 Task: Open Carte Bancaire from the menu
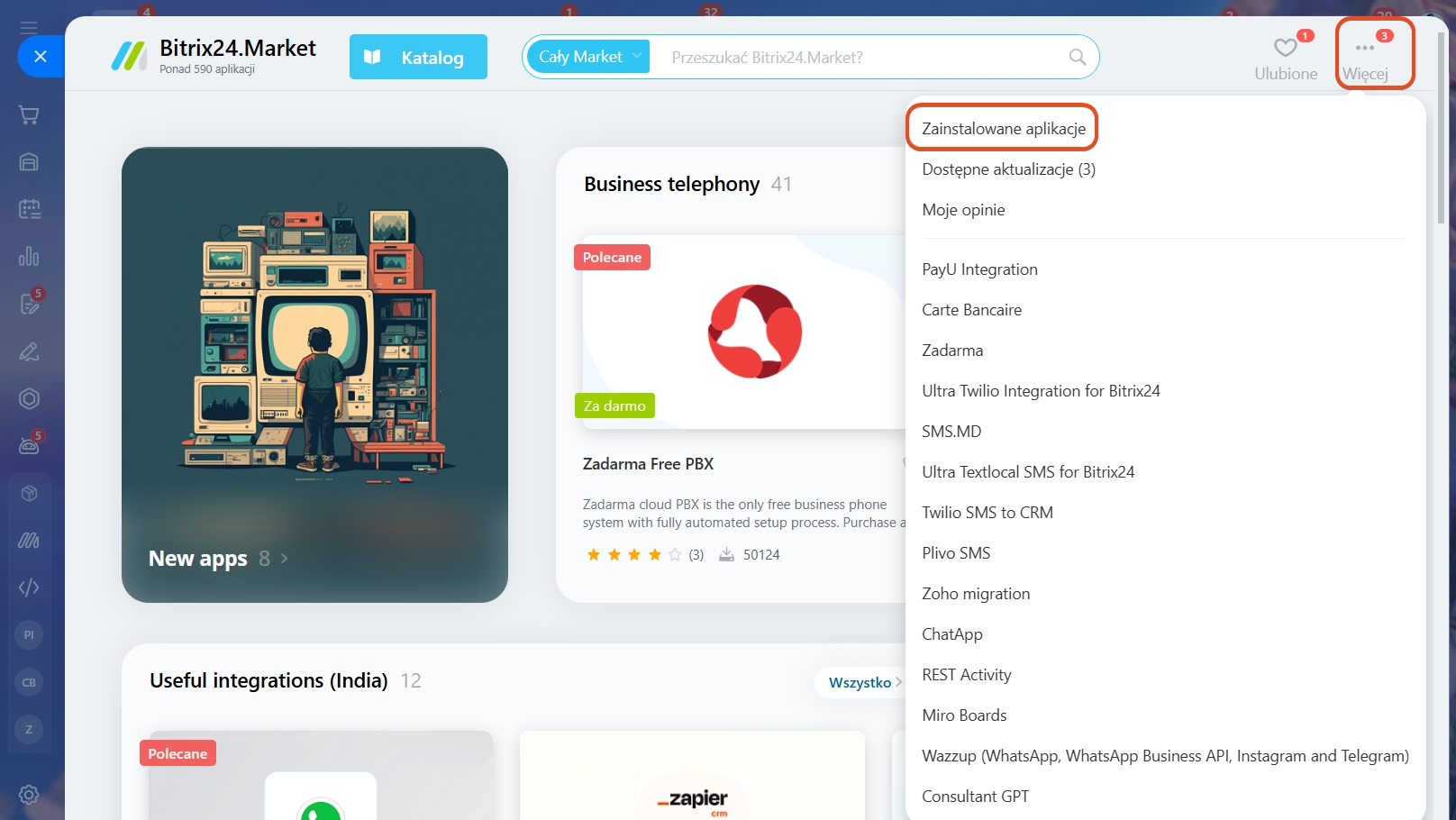tap(971, 309)
